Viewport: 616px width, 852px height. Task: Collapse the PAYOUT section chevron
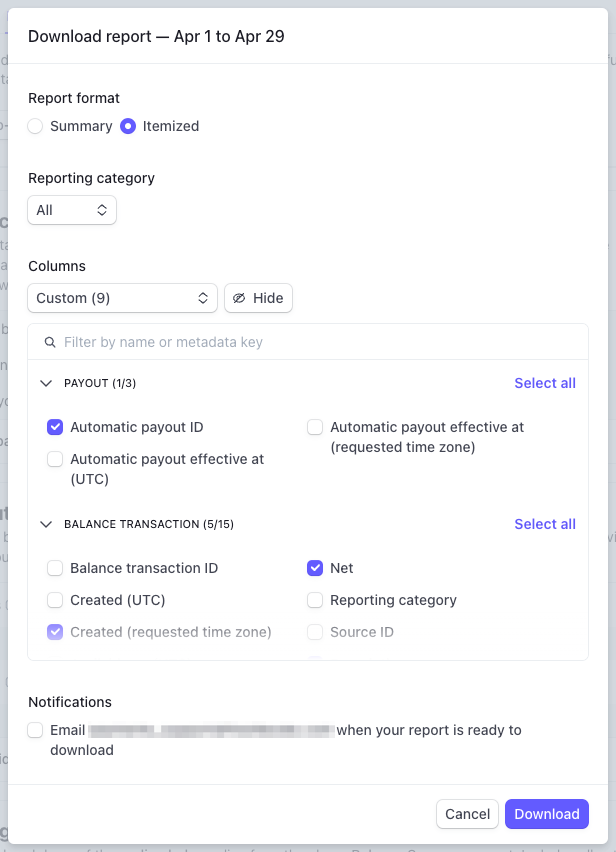point(45,383)
